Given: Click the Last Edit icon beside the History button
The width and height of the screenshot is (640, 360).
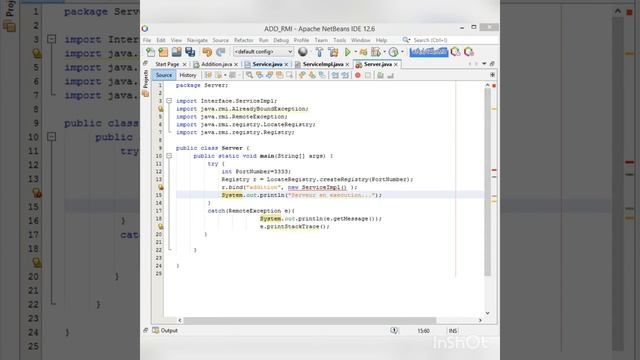Looking at the screenshot, I should (208, 75).
